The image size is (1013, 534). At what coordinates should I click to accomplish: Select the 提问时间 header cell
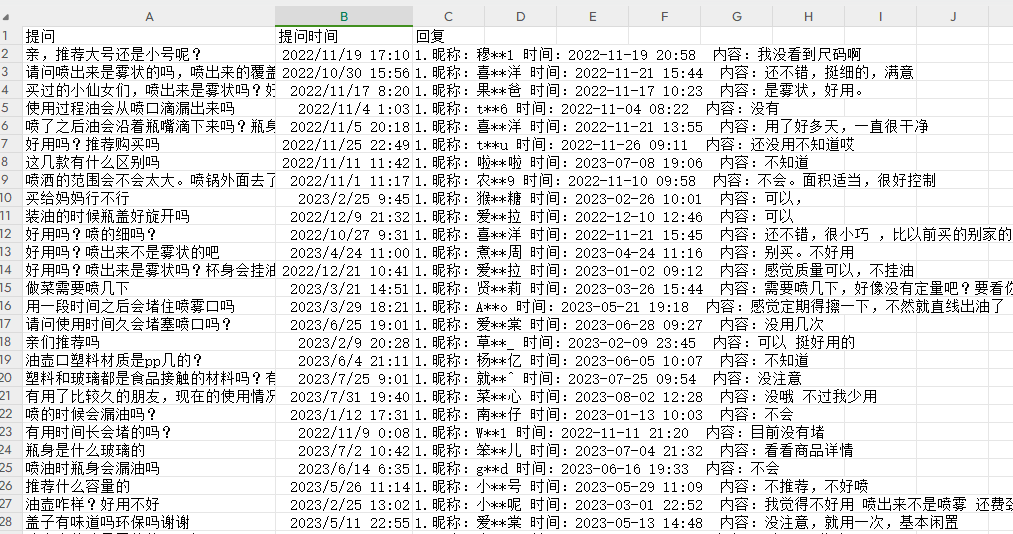point(344,36)
